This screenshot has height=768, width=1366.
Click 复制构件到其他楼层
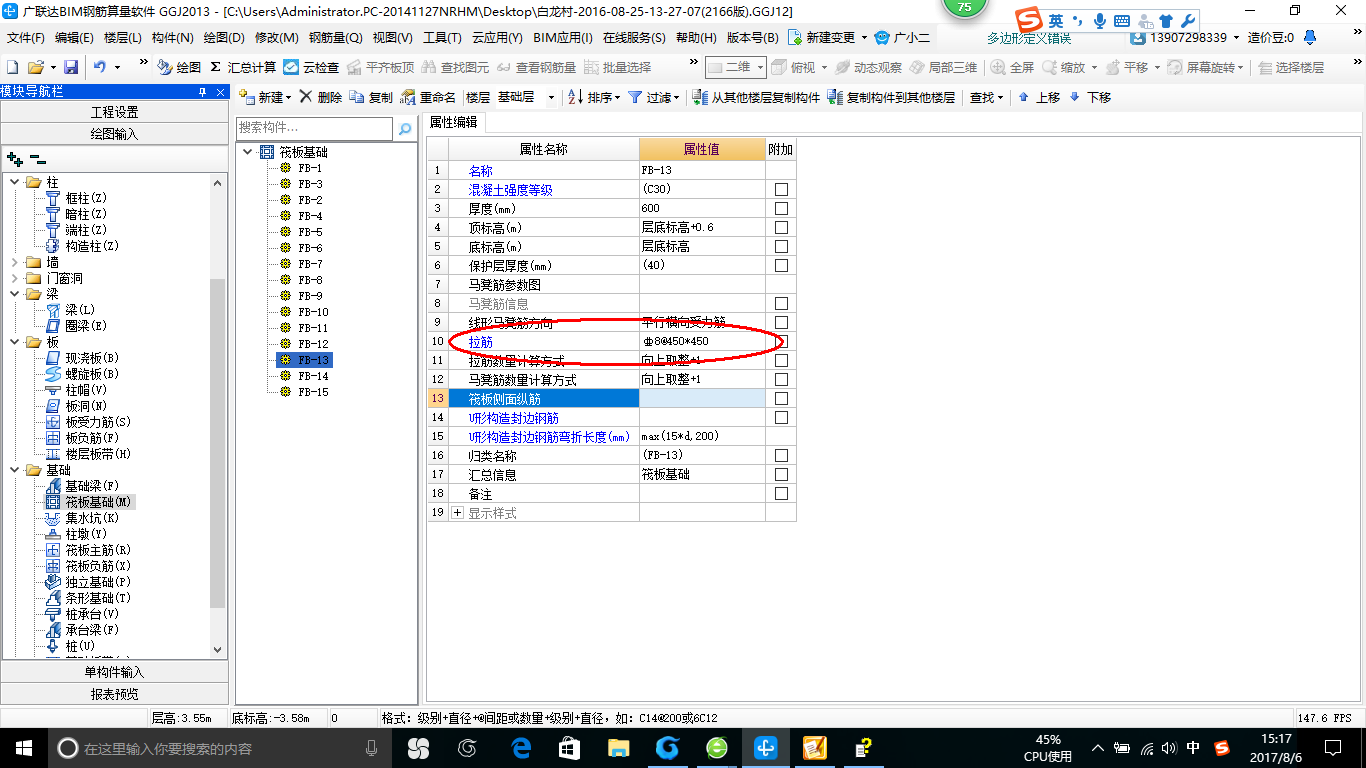(892, 97)
